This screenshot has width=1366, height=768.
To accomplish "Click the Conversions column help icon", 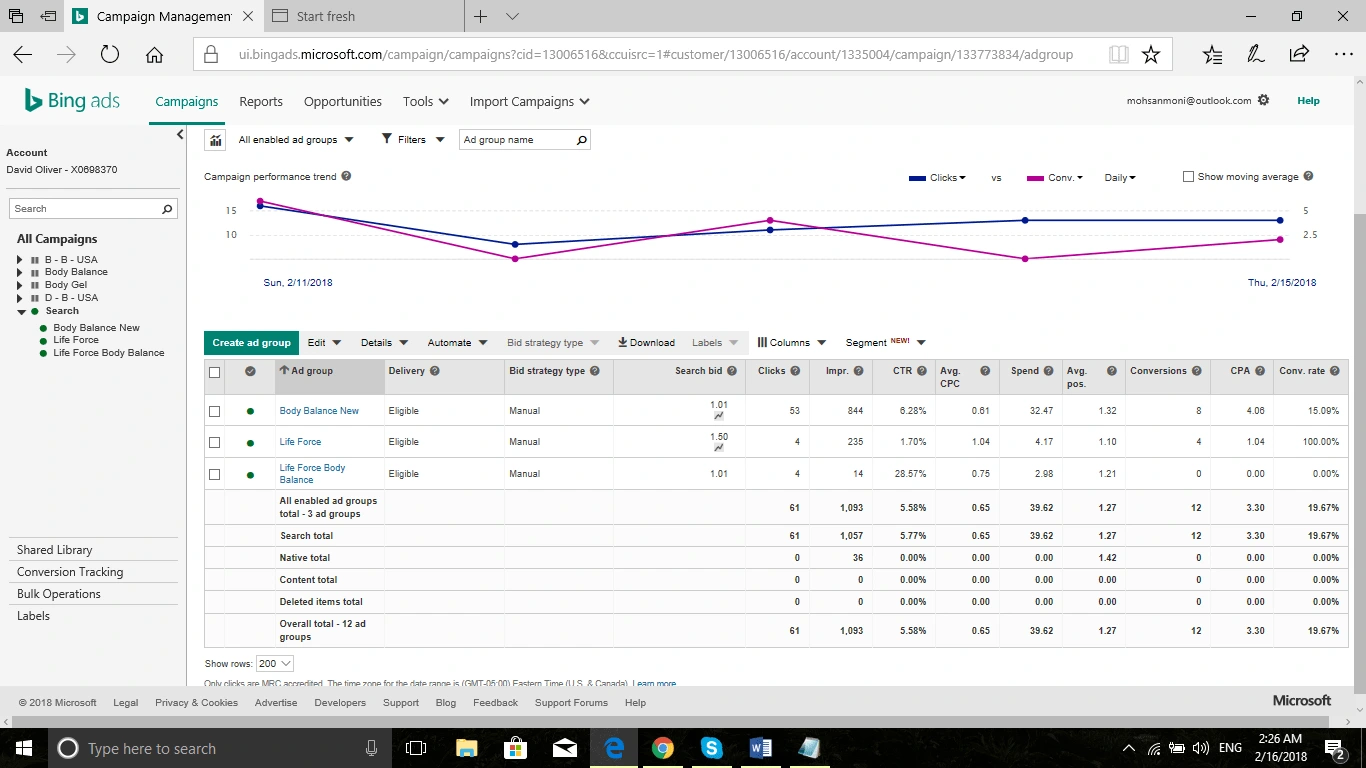I will 1197,371.
